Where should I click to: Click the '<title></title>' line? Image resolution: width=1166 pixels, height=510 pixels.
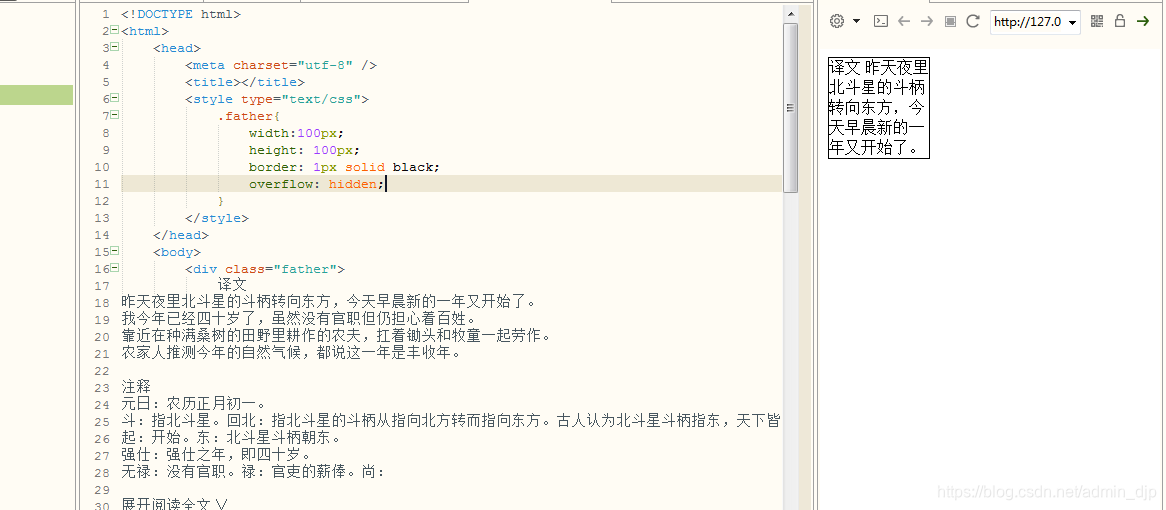click(x=245, y=82)
